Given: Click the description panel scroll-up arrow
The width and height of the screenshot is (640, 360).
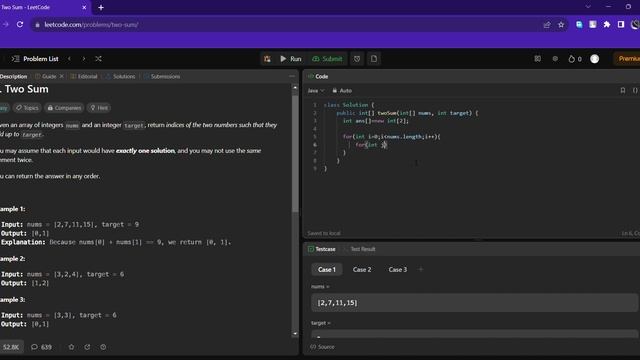Looking at the screenshot, I should pyautogui.click(x=295, y=87).
